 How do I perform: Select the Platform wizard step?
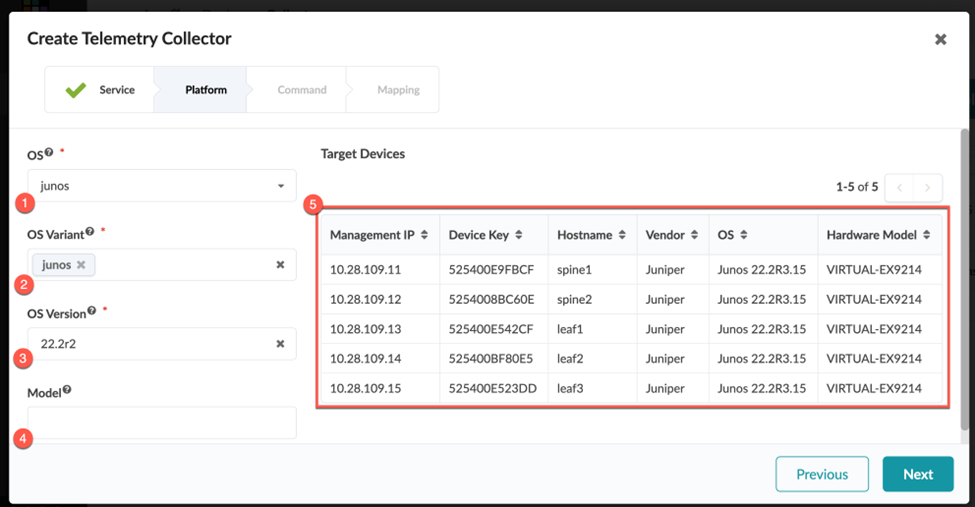pos(205,90)
